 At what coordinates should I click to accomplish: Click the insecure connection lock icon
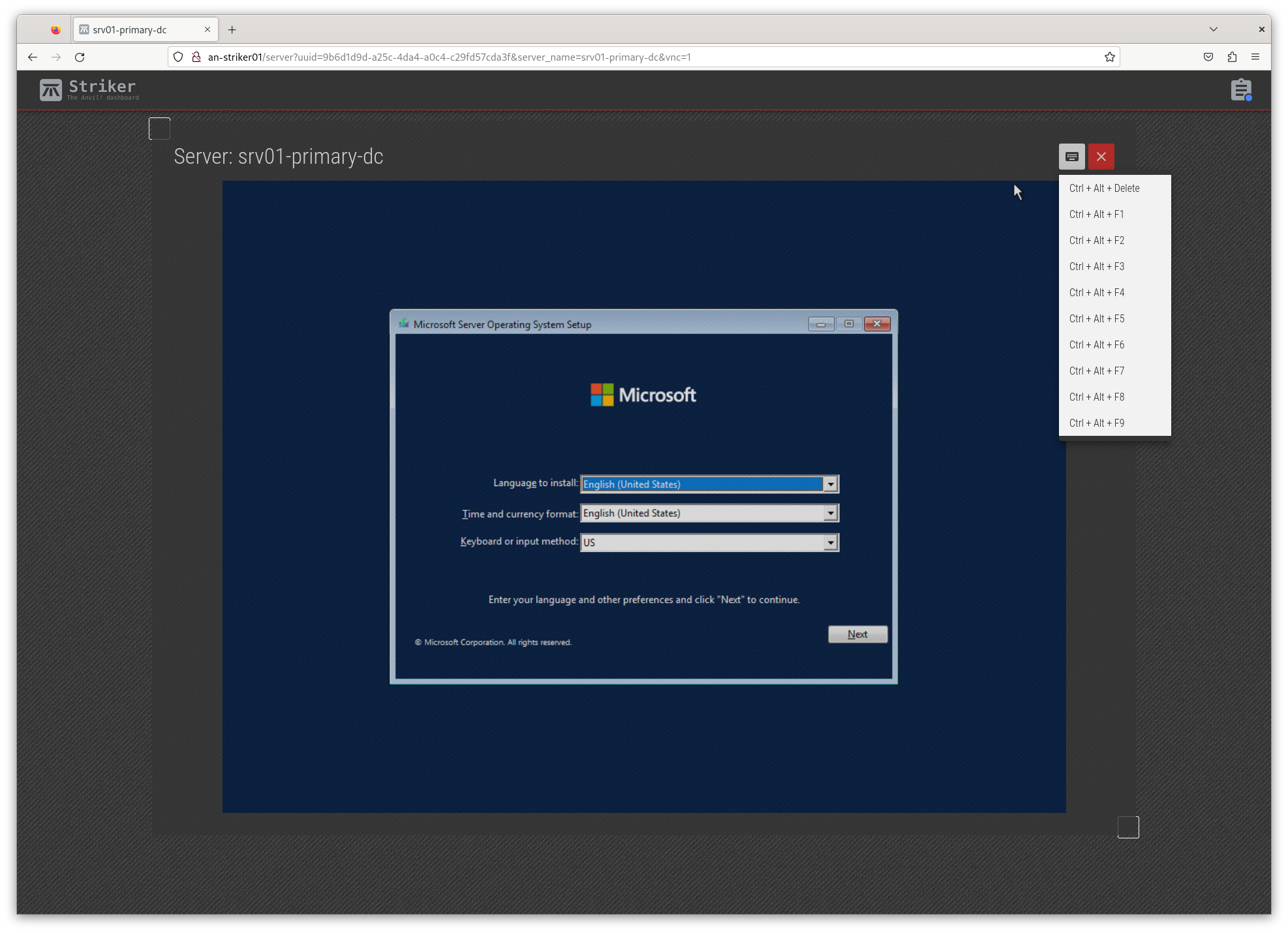[x=196, y=57]
